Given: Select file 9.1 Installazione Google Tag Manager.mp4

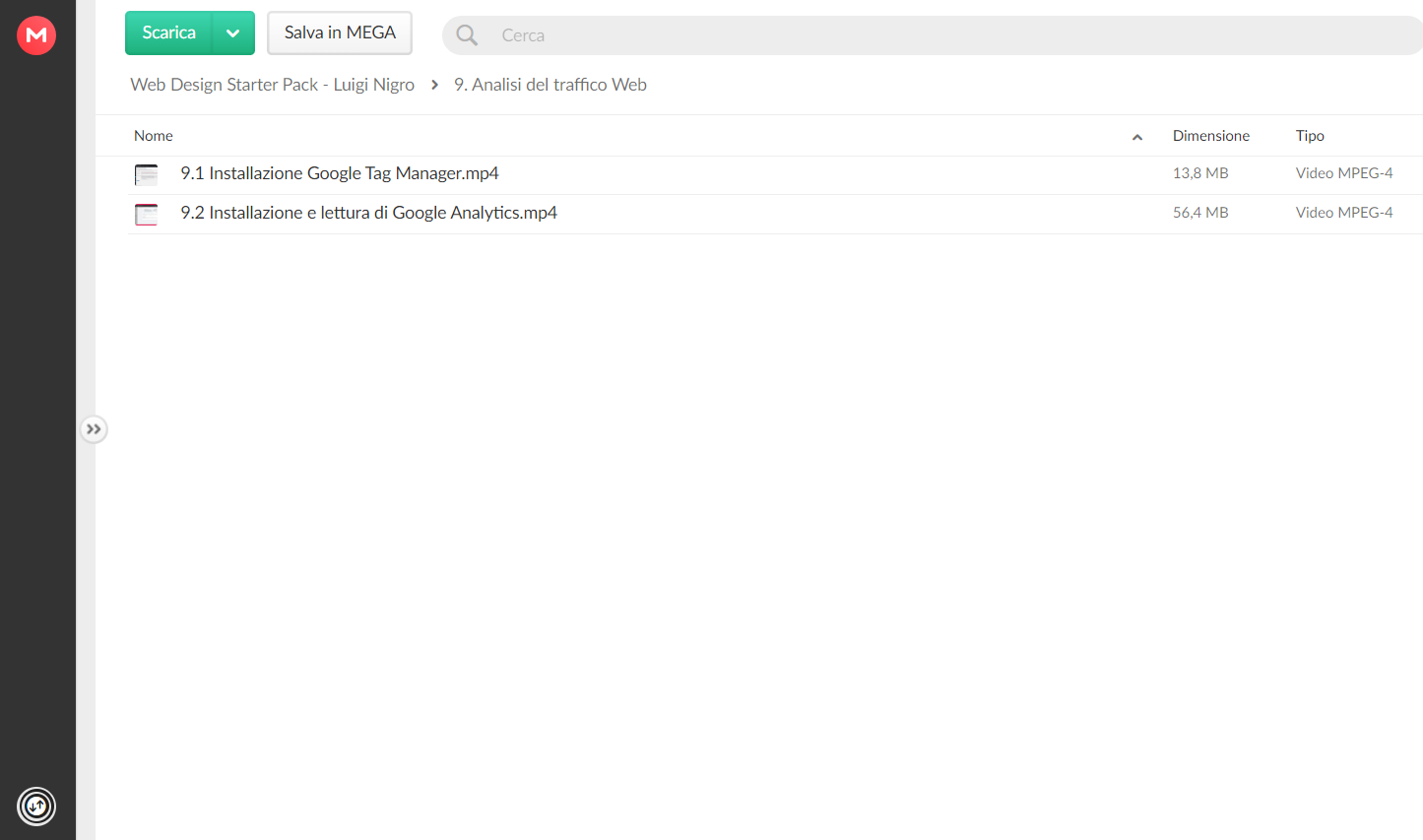Looking at the screenshot, I should [775, 174].
